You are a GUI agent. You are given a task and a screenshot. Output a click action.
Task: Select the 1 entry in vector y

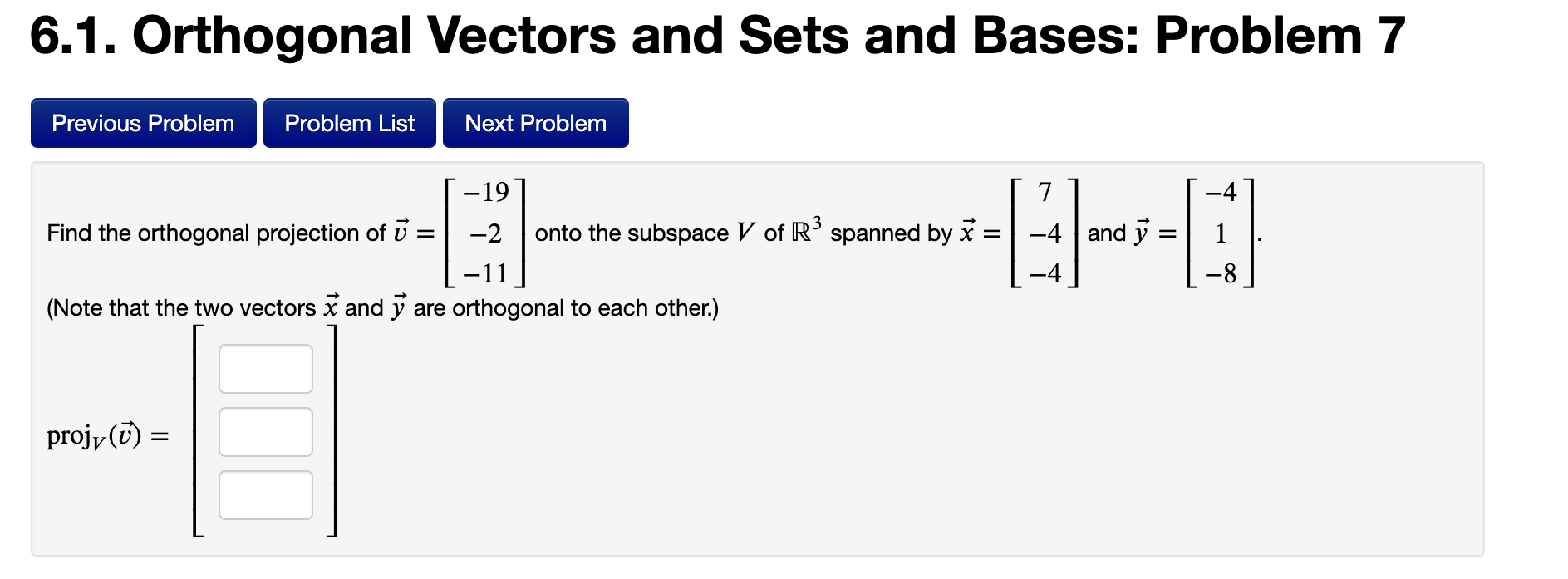1221,233
